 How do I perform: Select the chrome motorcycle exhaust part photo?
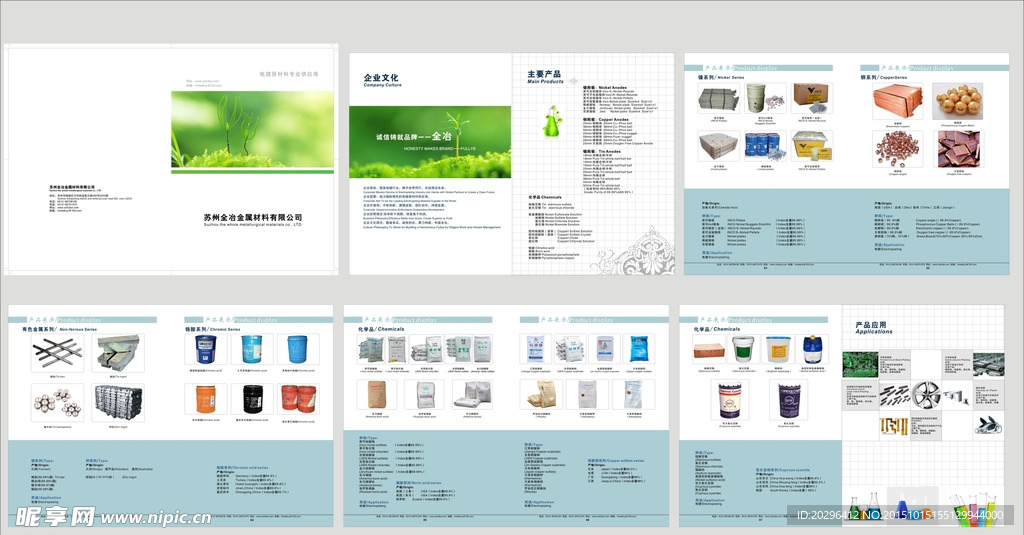click(989, 425)
